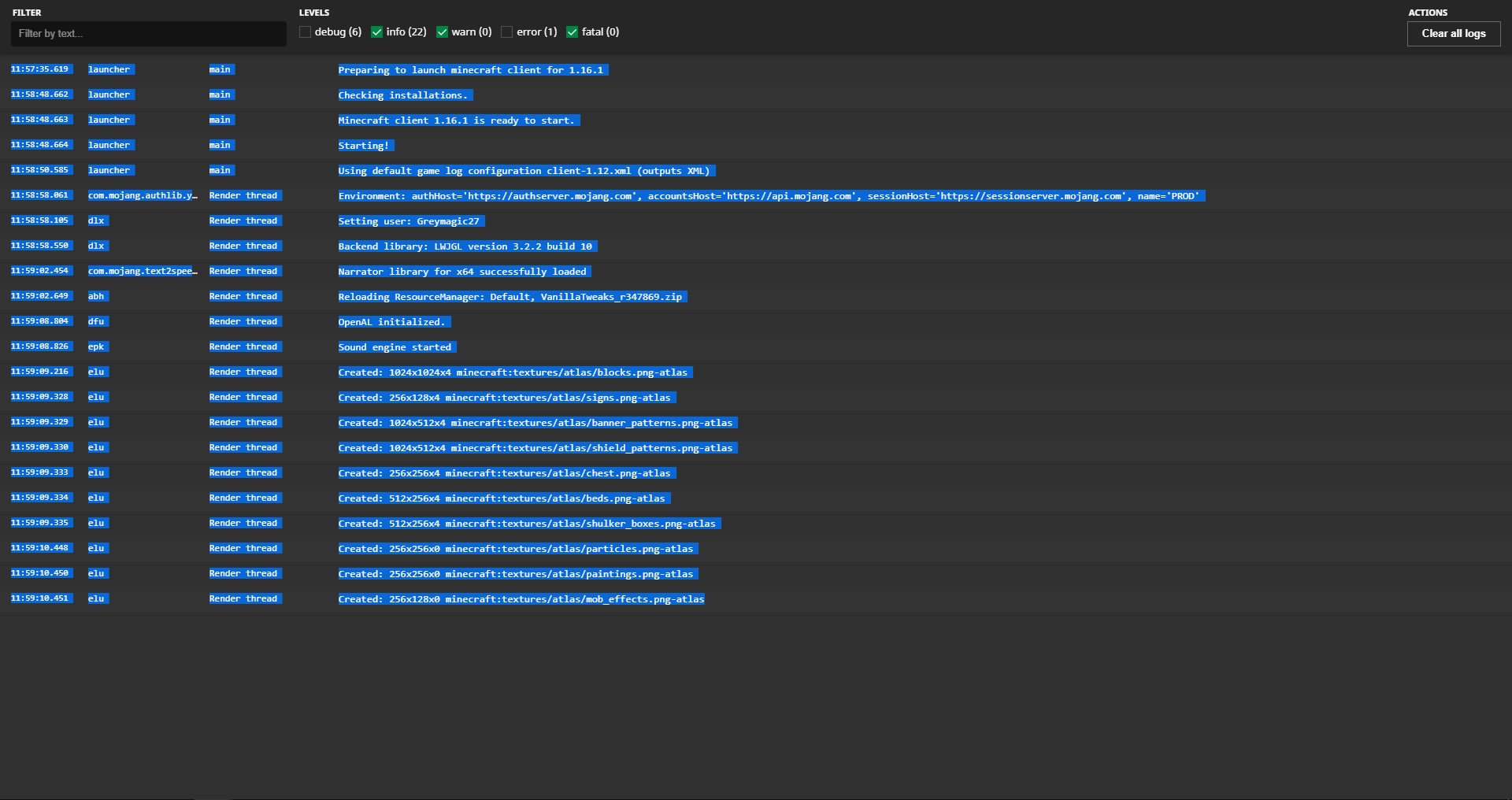The height and width of the screenshot is (800, 1512).
Task: Click inside the Filter by text field
Action: click(x=148, y=33)
